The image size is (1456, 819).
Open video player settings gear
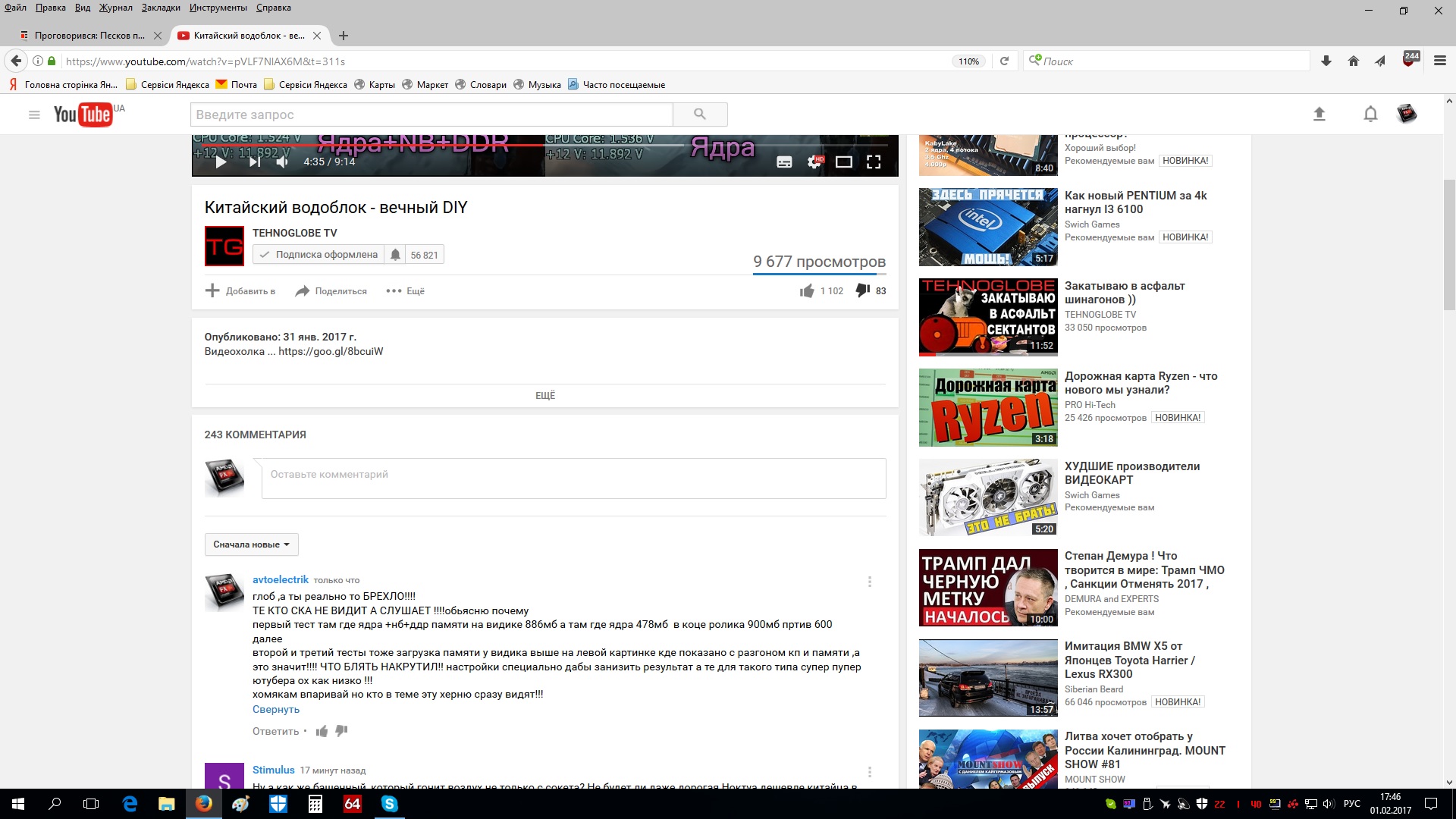click(x=814, y=162)
